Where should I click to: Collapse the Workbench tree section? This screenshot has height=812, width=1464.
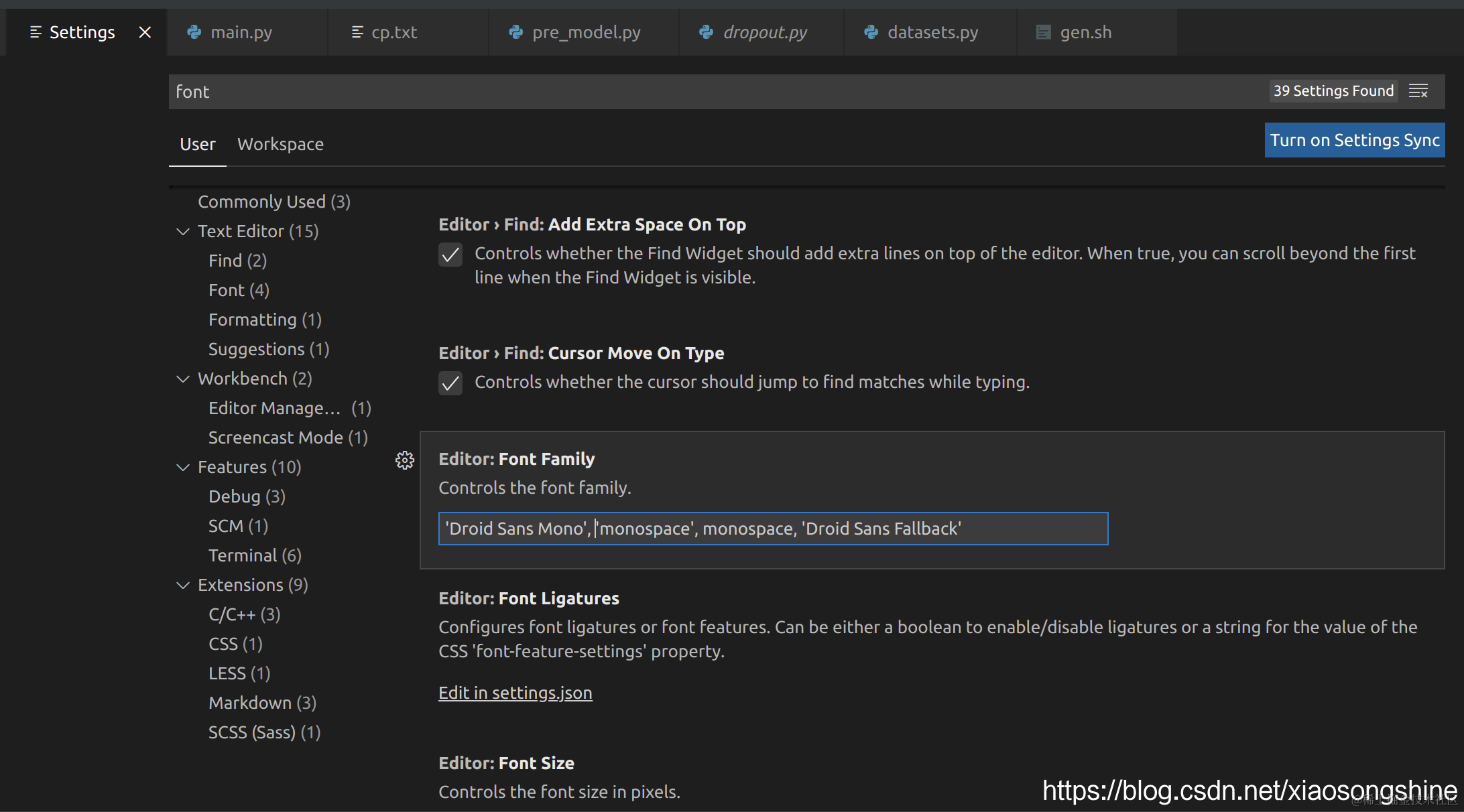[x=183, y=379]
